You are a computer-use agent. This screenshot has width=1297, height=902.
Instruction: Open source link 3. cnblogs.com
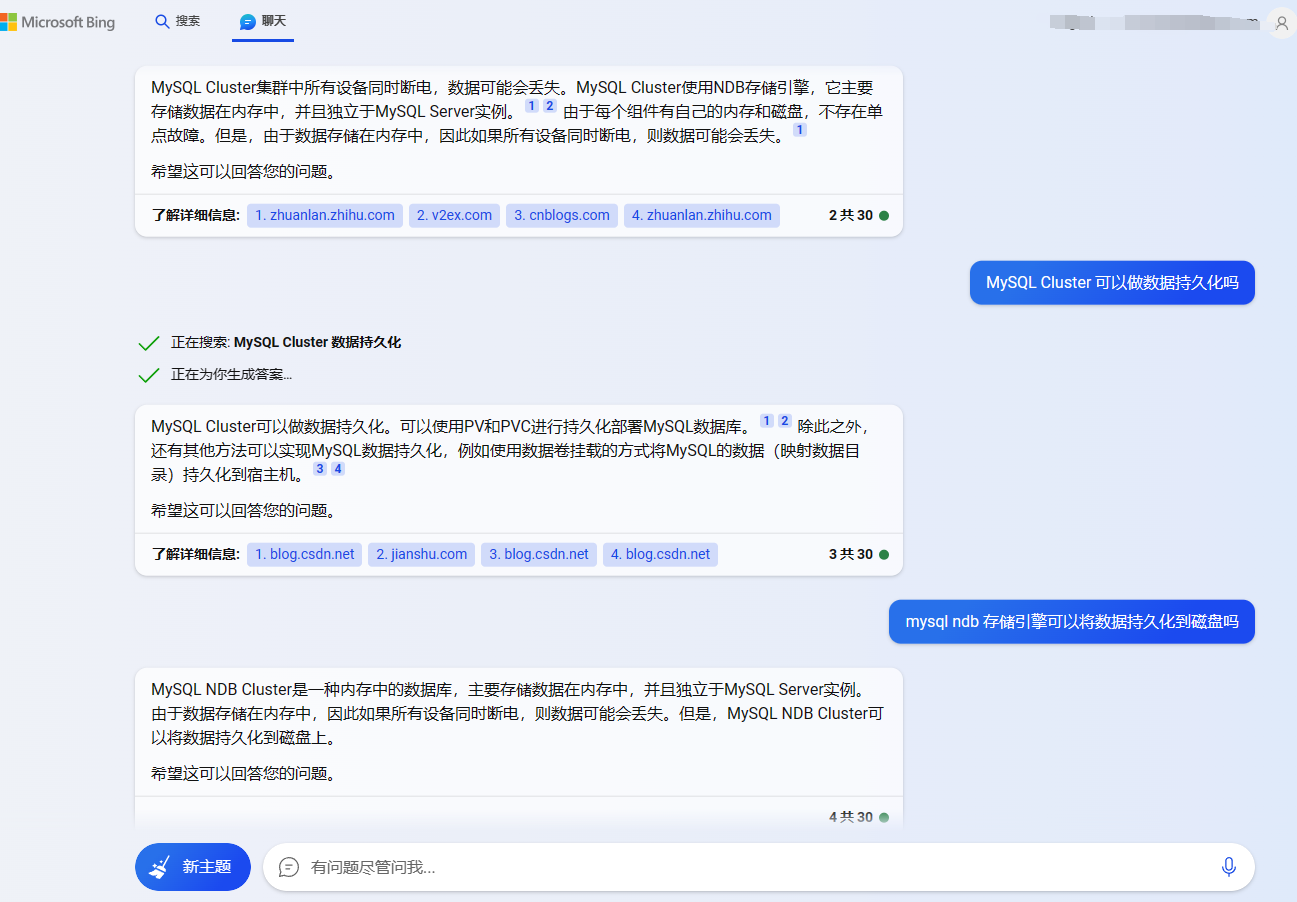(x=562, y=215)
